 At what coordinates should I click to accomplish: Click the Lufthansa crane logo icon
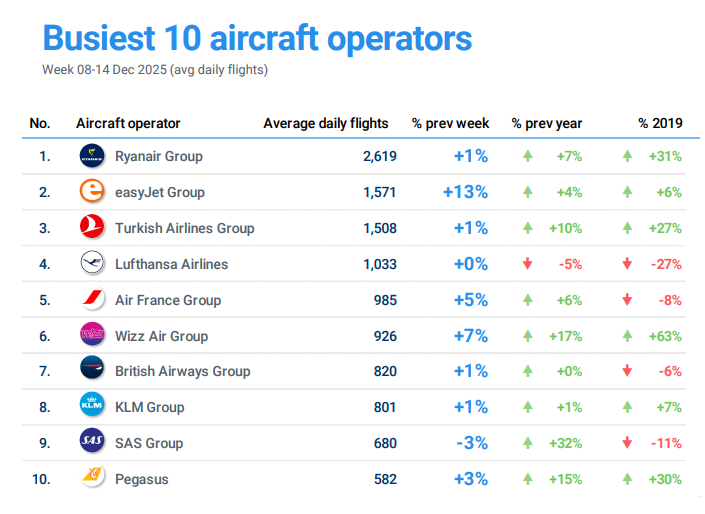pos(92,264)
